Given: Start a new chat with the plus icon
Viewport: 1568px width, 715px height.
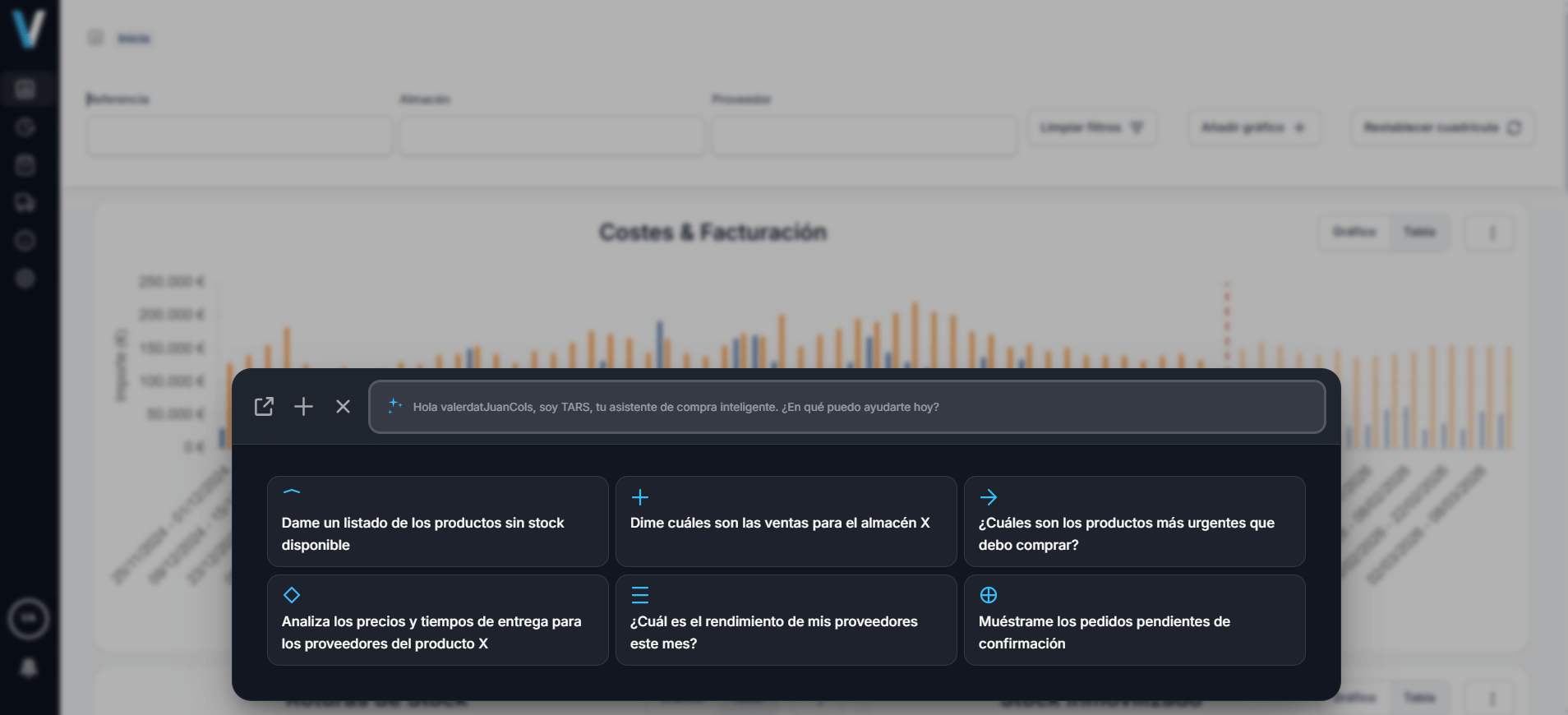Looking at the screenshot, I should click(303, 407).
